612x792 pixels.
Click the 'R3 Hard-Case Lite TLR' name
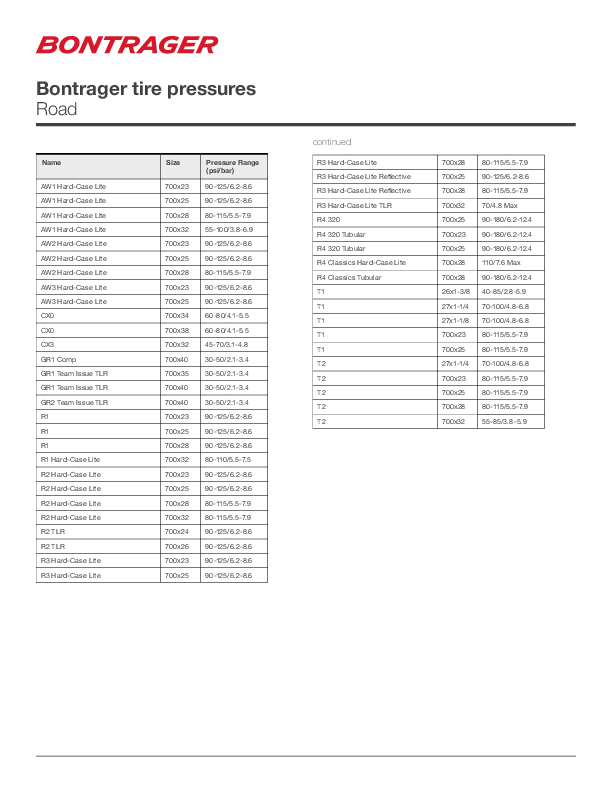[x=354, y=206]
